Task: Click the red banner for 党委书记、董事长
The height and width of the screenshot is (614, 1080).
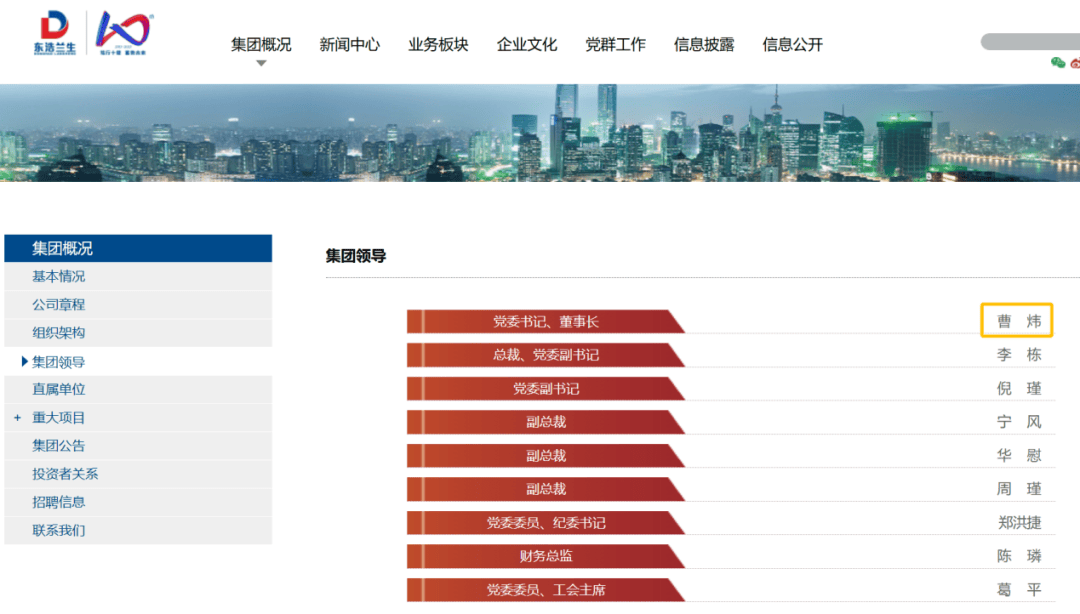Action: (545, 321)
